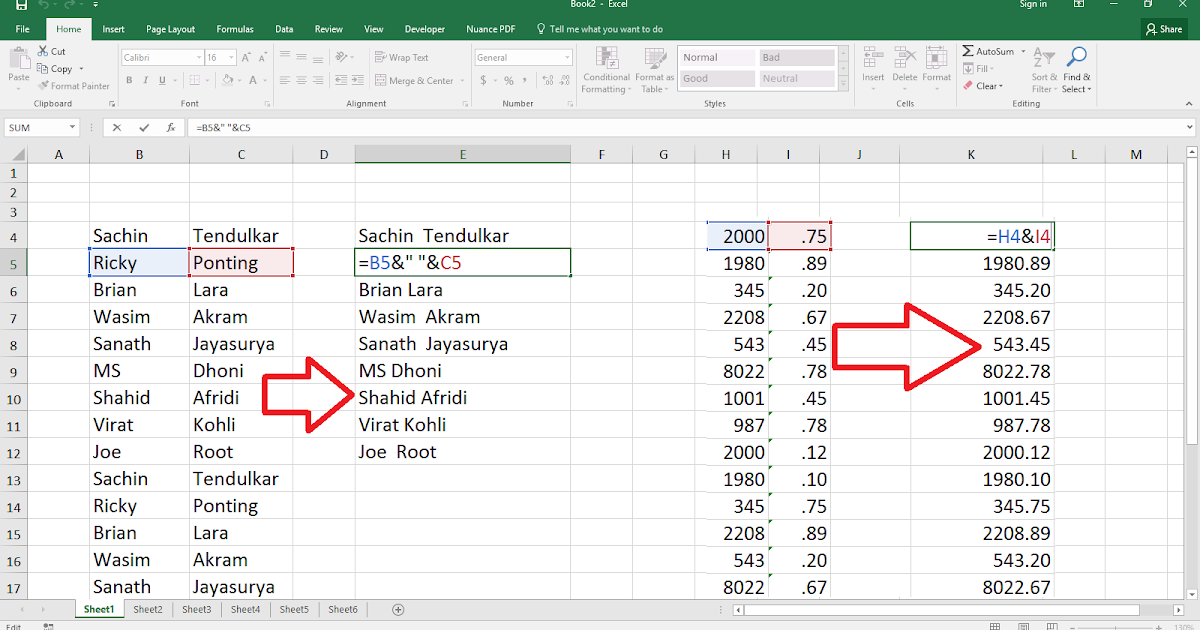Add a new sheet with plus button
This screenshot has width=1200, height=630.
coord(398,609)
